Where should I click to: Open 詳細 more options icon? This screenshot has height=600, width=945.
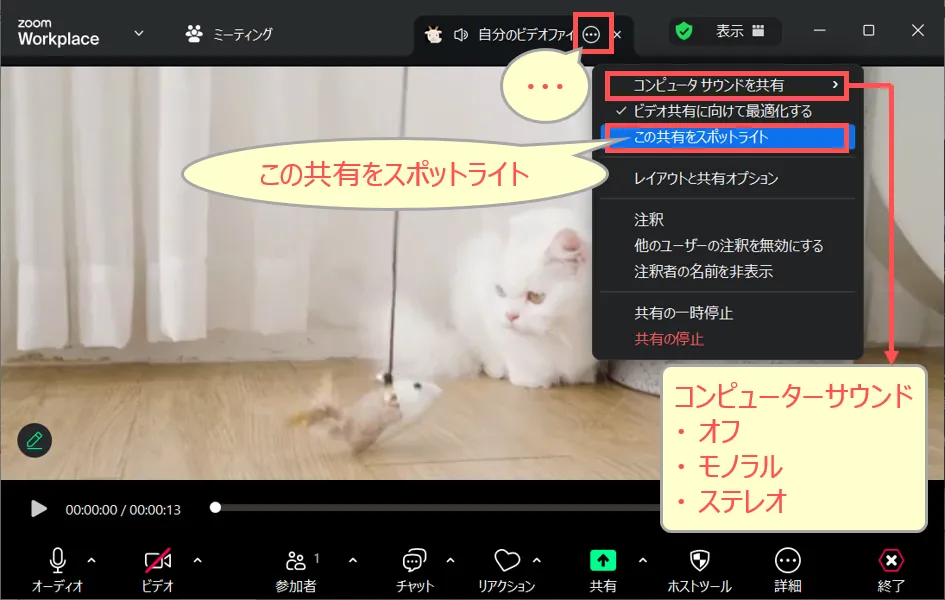coord(788,561)
